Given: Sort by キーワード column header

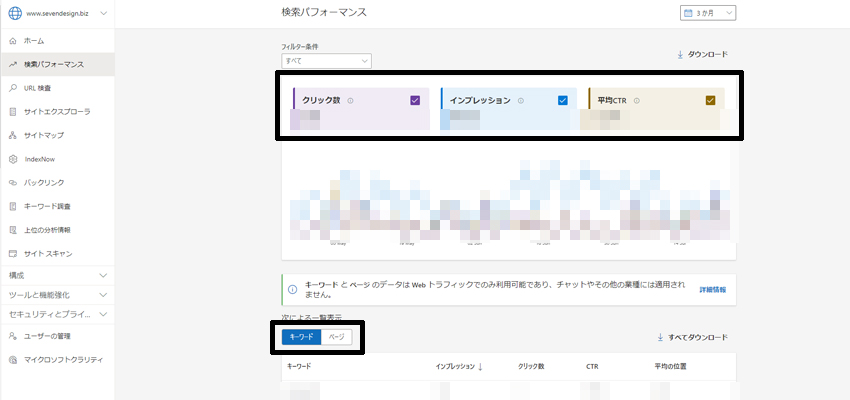Looking at the screenshot, I should point(299,366).
